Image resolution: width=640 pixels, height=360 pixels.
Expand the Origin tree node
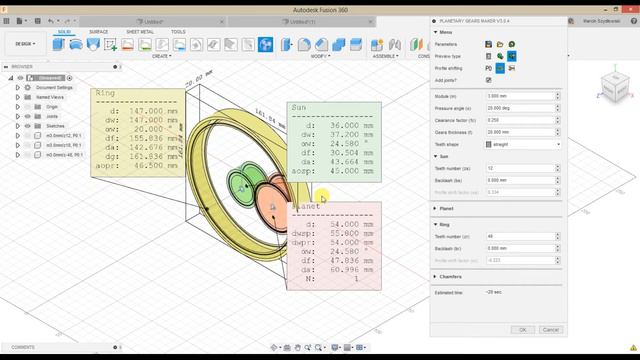[18, 107]
